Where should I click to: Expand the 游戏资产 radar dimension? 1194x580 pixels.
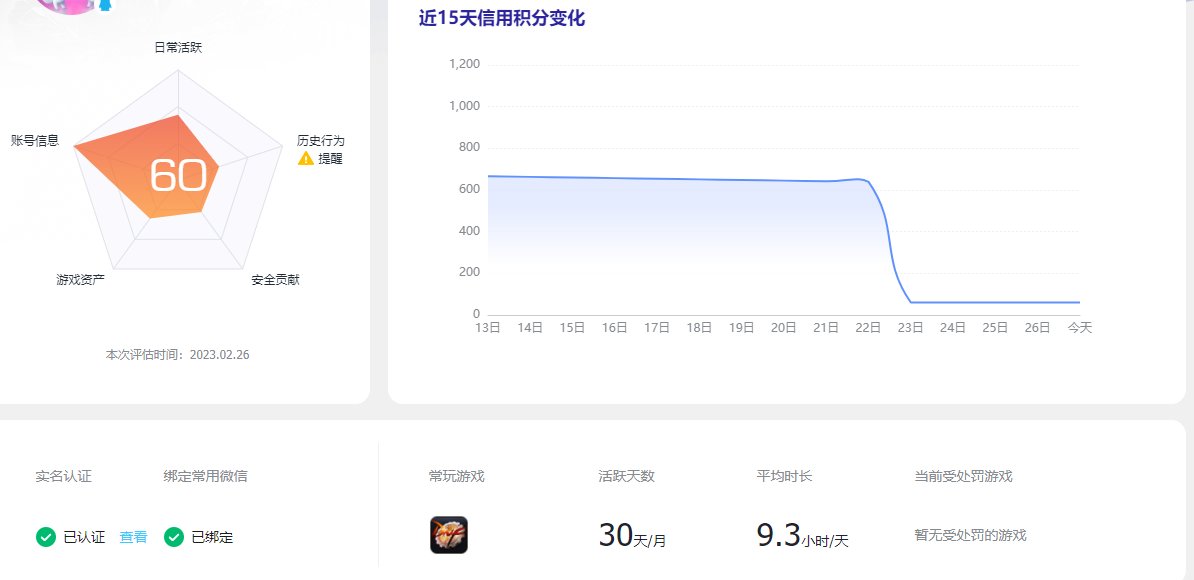pyautogui.click(x=82, y=279)
